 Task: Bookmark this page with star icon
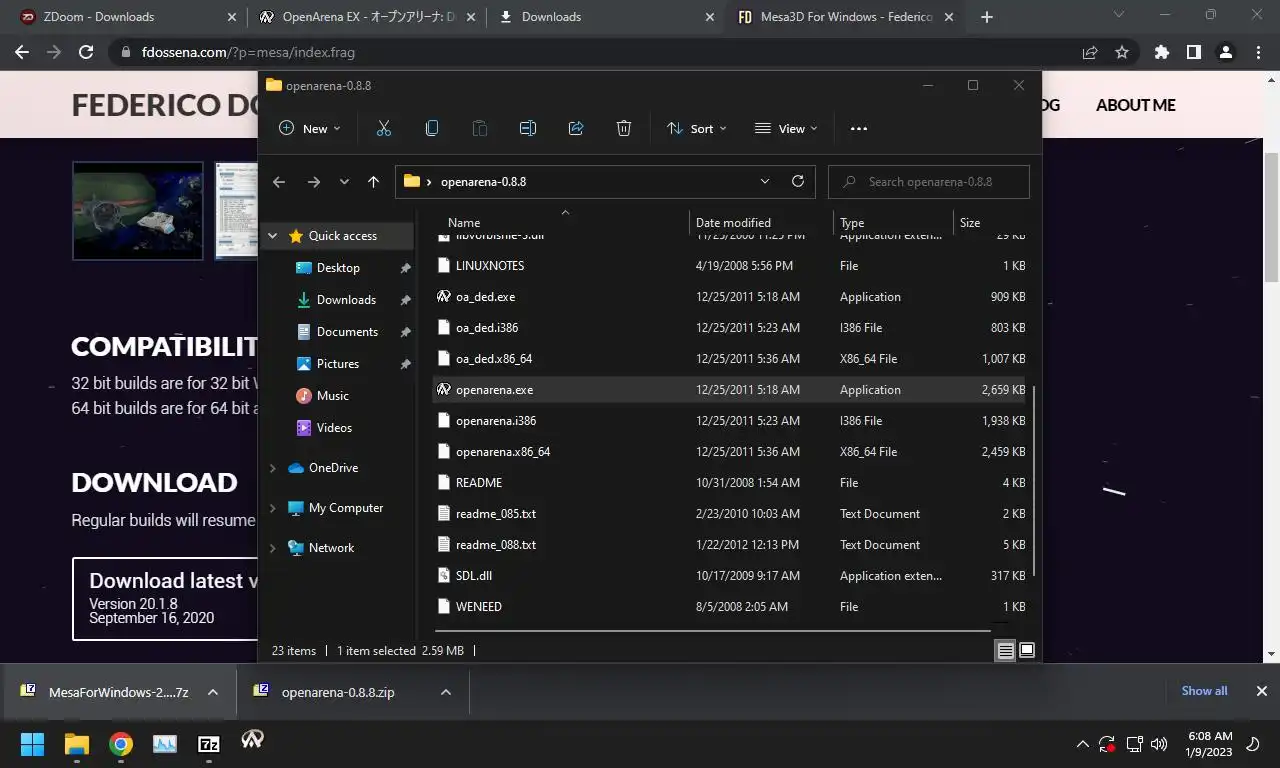1122,52
